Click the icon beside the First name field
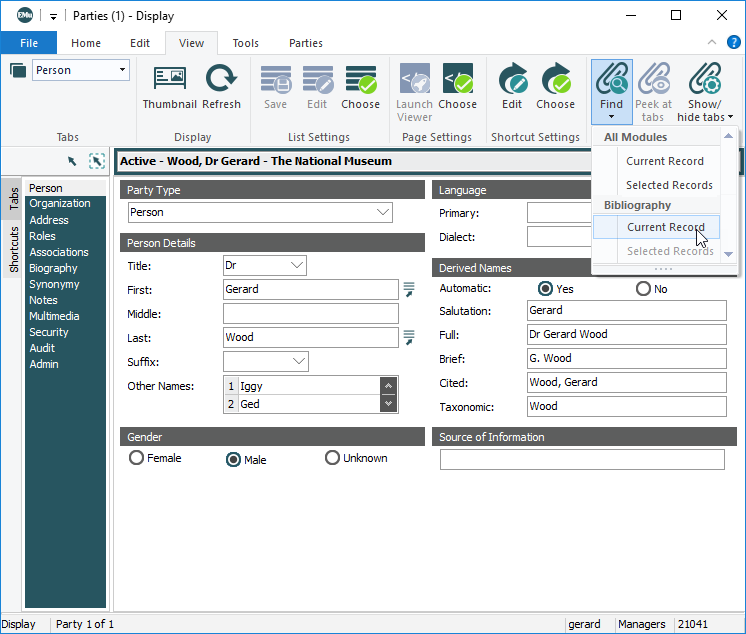The height and width of the screenshot is (634, 746). (x=409, y=289)
